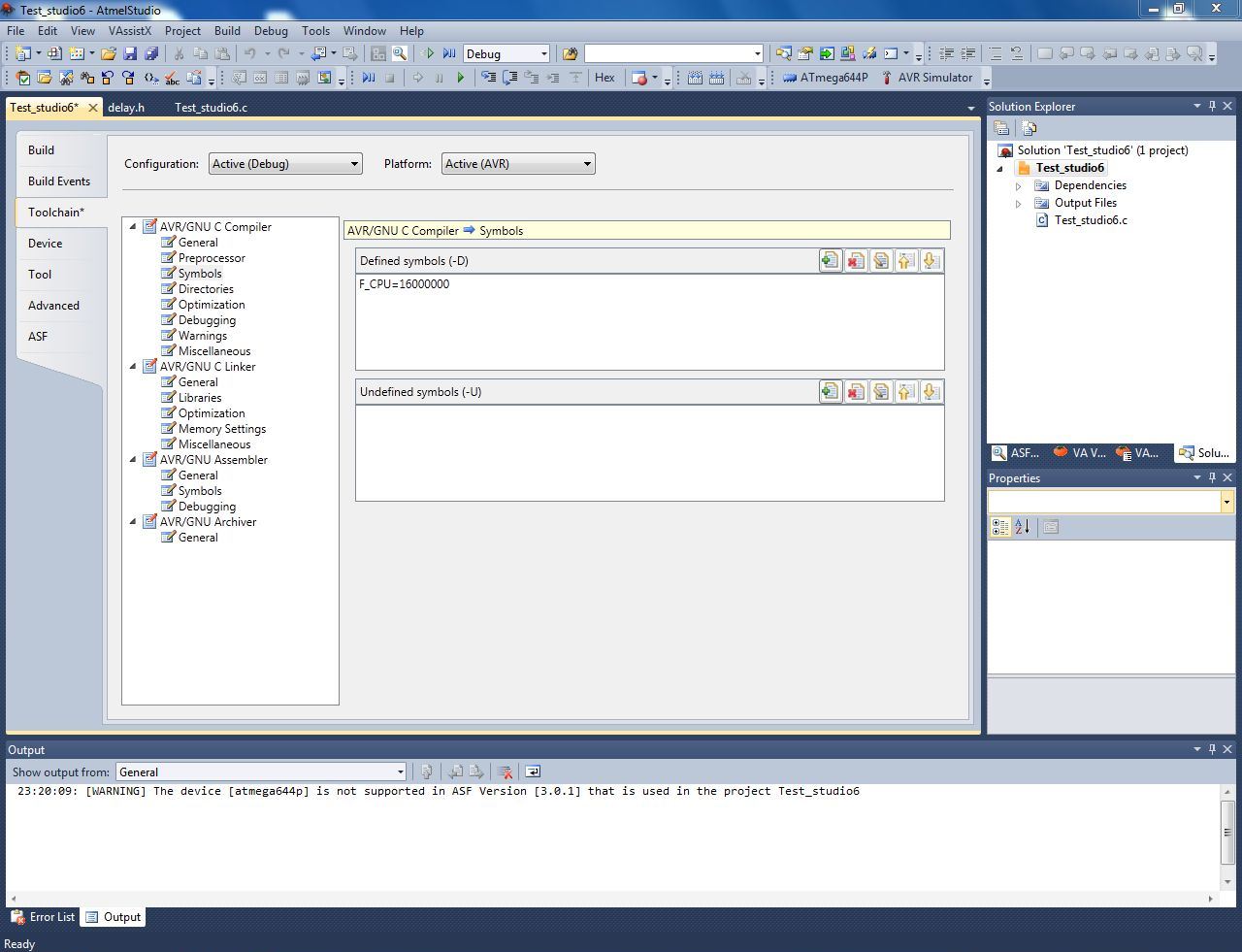
Task: Move undefined symbol (-U) down
Action: [x=931, y=391]
